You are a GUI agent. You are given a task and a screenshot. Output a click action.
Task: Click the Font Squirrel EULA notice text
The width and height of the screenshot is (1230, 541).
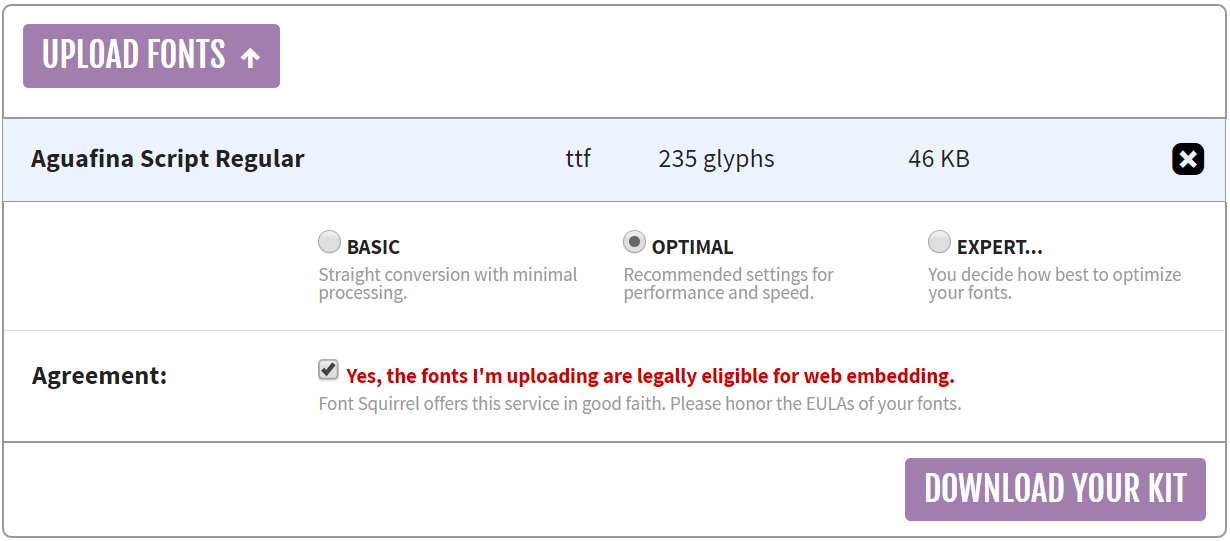[x=639, y=405]
